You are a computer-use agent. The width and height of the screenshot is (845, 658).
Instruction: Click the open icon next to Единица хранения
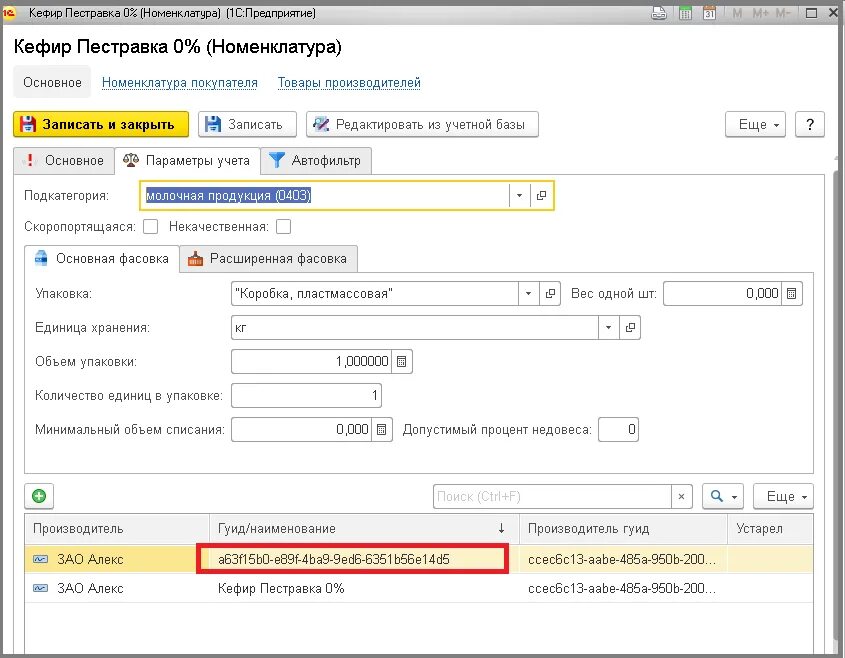[x=630, y=328]
